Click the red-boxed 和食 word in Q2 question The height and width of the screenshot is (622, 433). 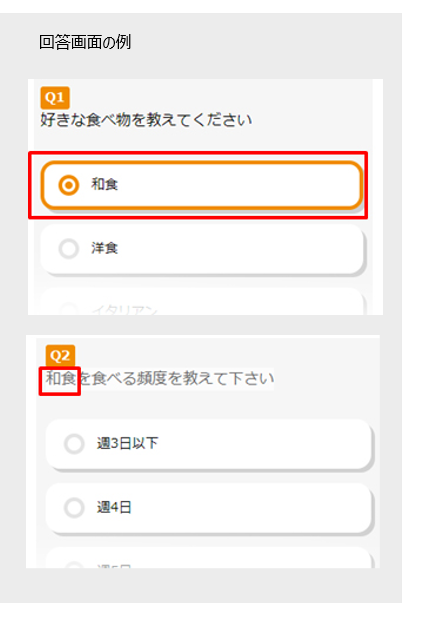click(x=60, y=379)
